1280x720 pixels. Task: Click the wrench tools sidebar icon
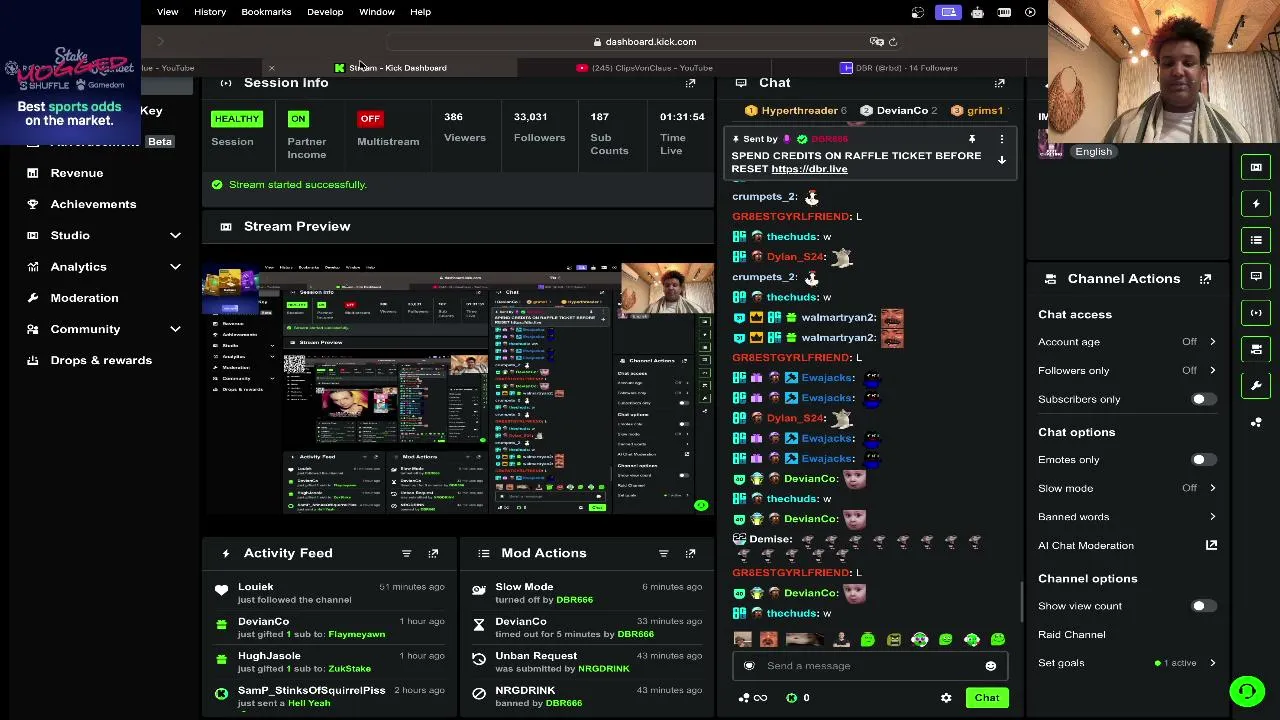point(1256,385)
